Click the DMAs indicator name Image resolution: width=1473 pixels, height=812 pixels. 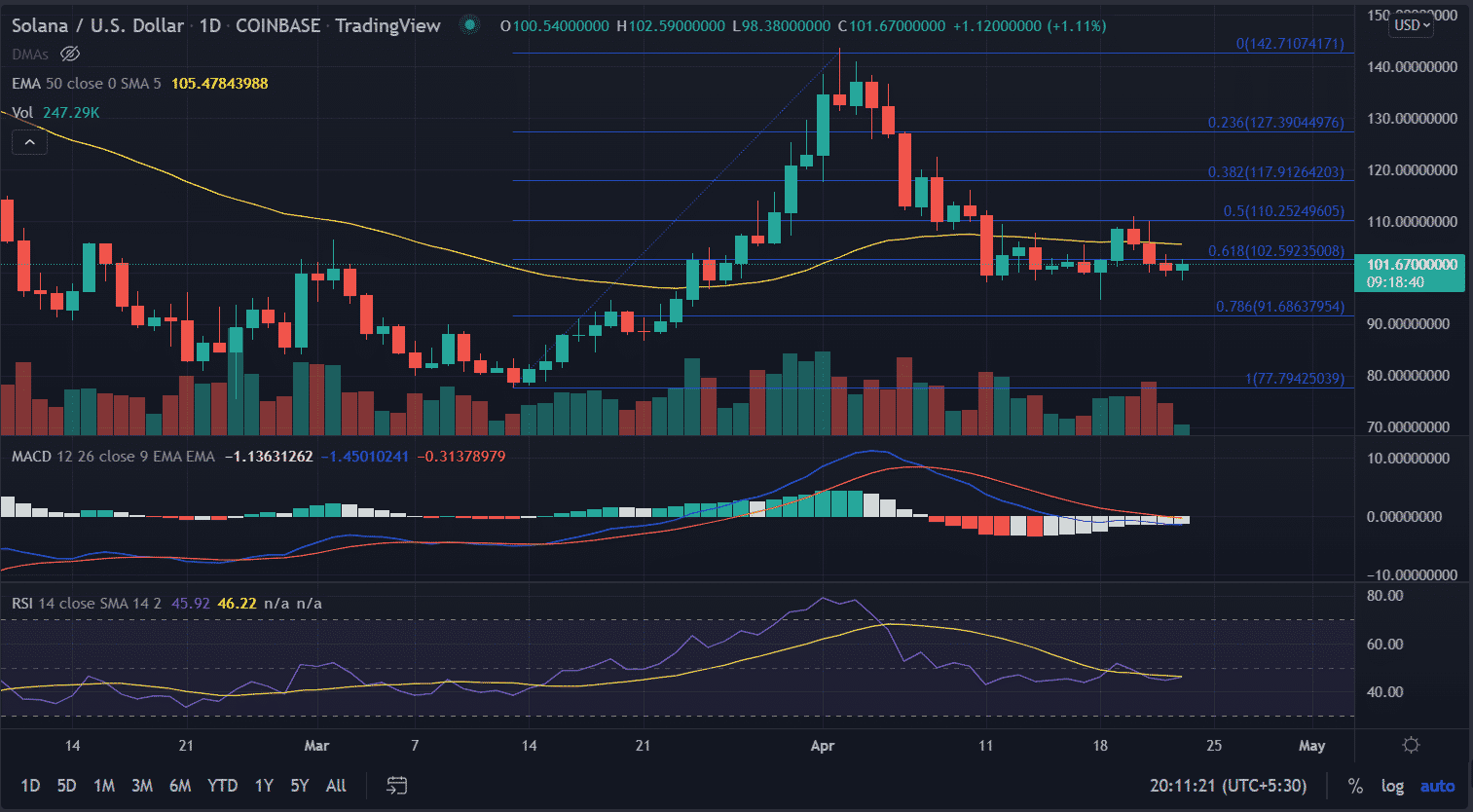[x=30, y=55]
